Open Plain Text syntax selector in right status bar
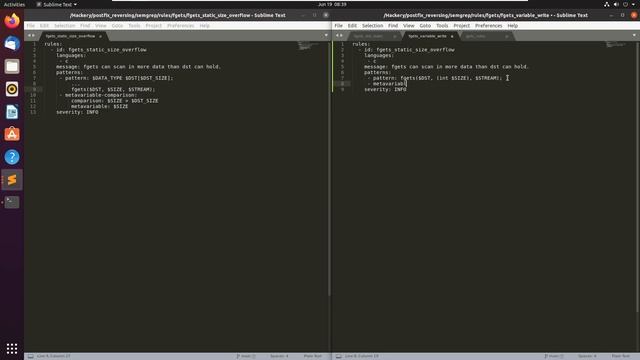Image resolution: width=640 pixels, height=360 pixels. 621,356
